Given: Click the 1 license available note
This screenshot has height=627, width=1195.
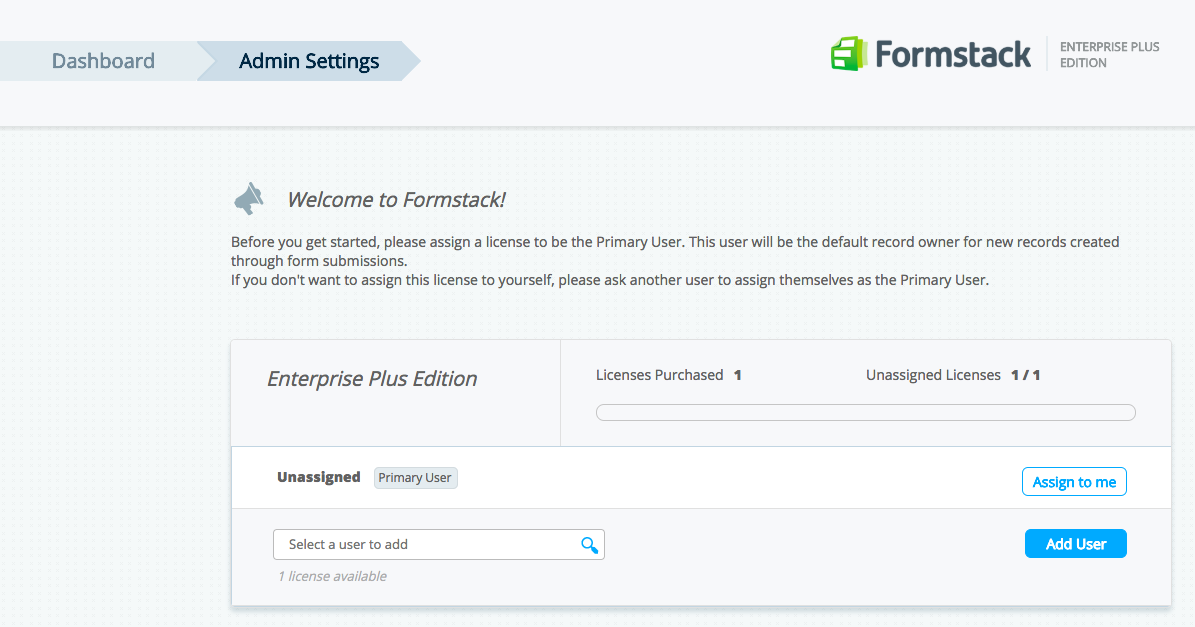Looking at the screenshot, I should 332,576.
